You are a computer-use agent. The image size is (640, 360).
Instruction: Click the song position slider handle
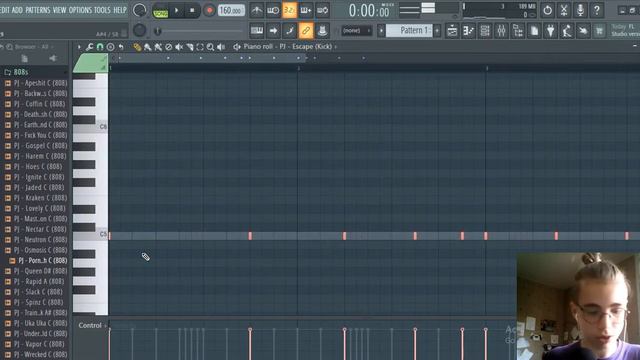point(158,31)
